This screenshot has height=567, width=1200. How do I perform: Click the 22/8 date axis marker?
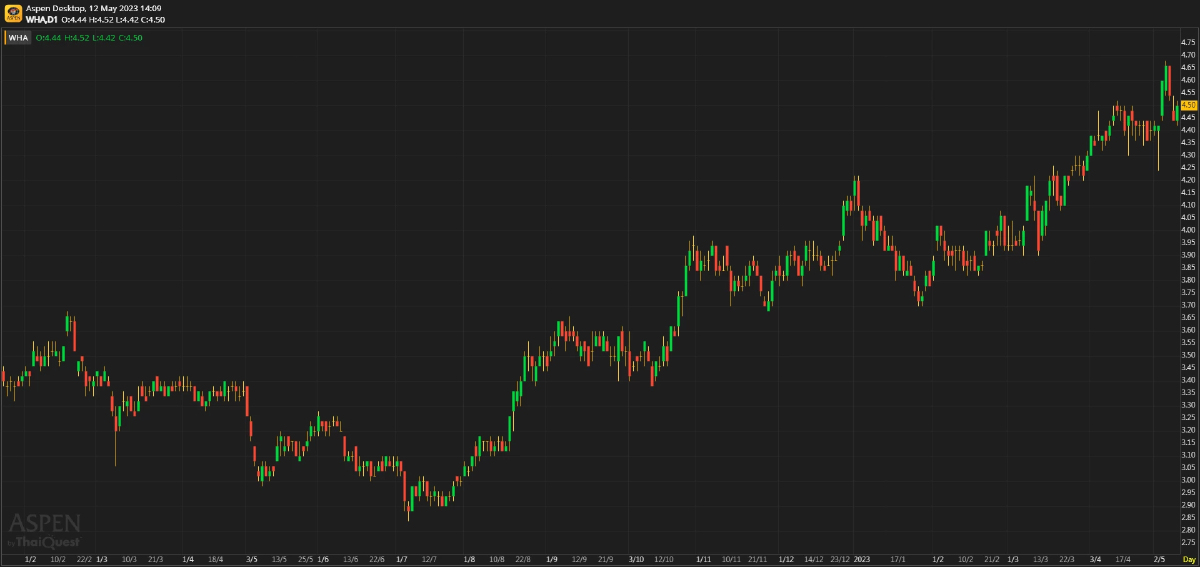click(x=523, y=558)
